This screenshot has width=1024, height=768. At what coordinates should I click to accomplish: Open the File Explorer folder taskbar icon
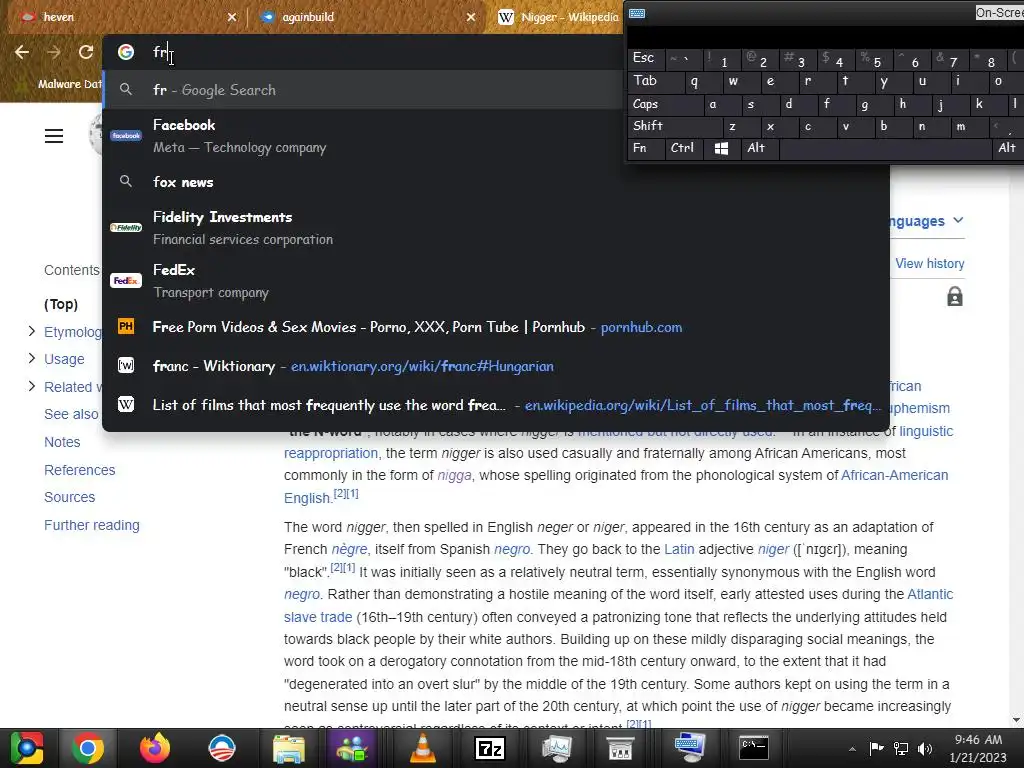click(289, 748)
